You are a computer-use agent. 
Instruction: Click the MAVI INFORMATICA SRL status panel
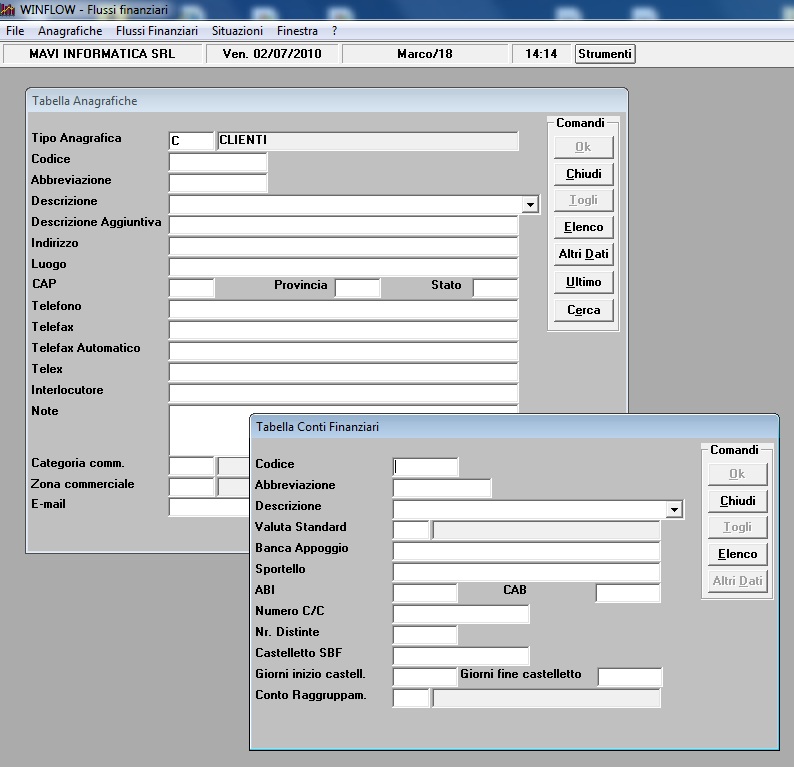point(102,54)
